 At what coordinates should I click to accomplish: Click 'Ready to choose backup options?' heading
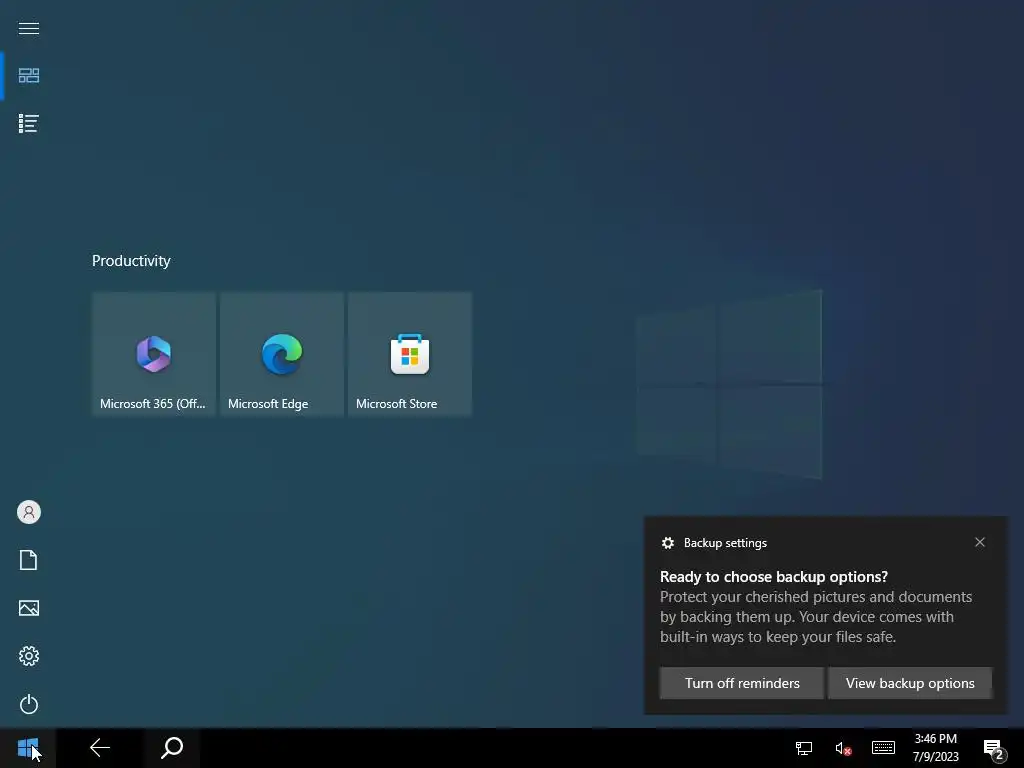[774, 577]
